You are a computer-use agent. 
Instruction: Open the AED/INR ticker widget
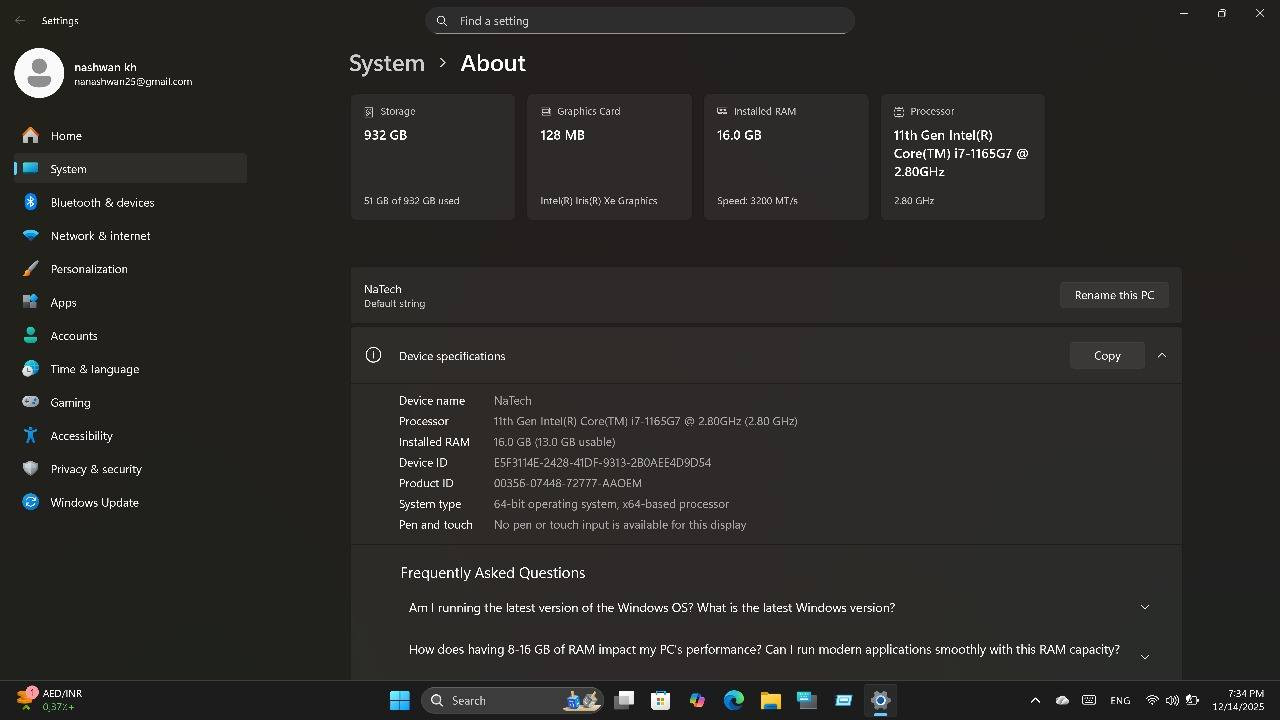[x=45, y=699]
